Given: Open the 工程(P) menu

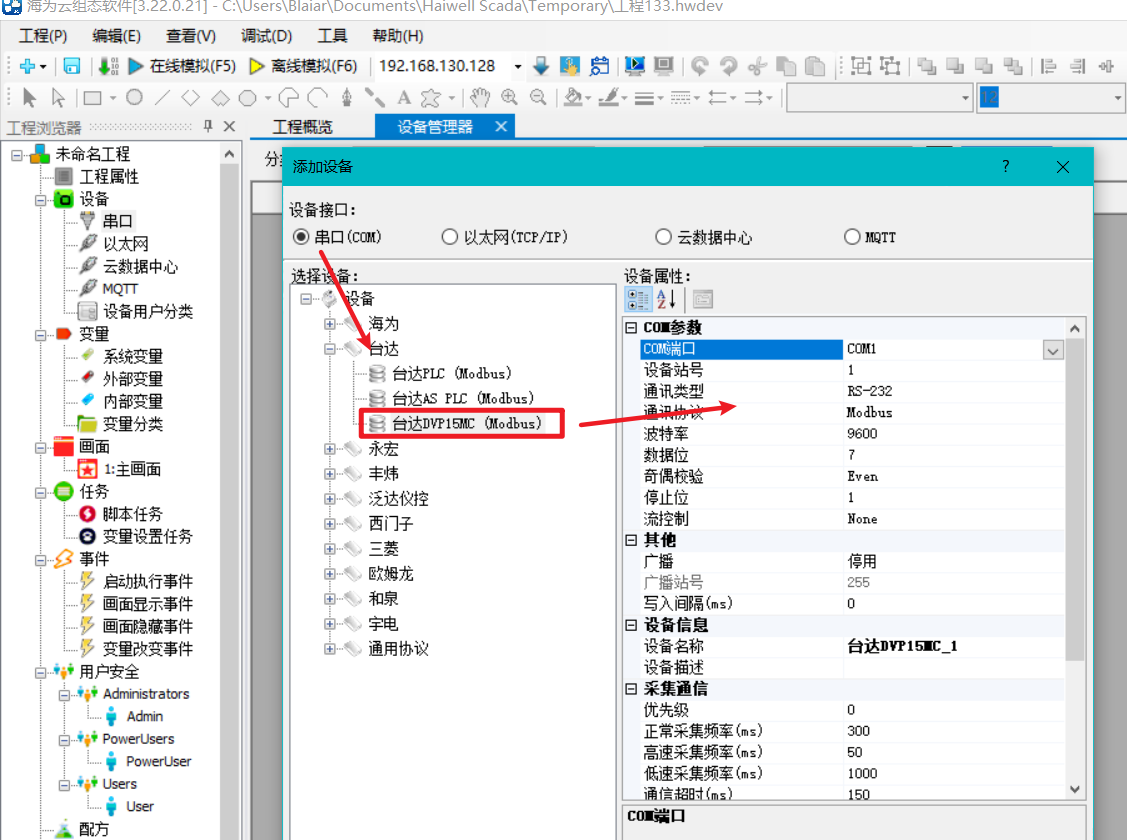Looking at the screenshot, I should click(x=43, y=36).
